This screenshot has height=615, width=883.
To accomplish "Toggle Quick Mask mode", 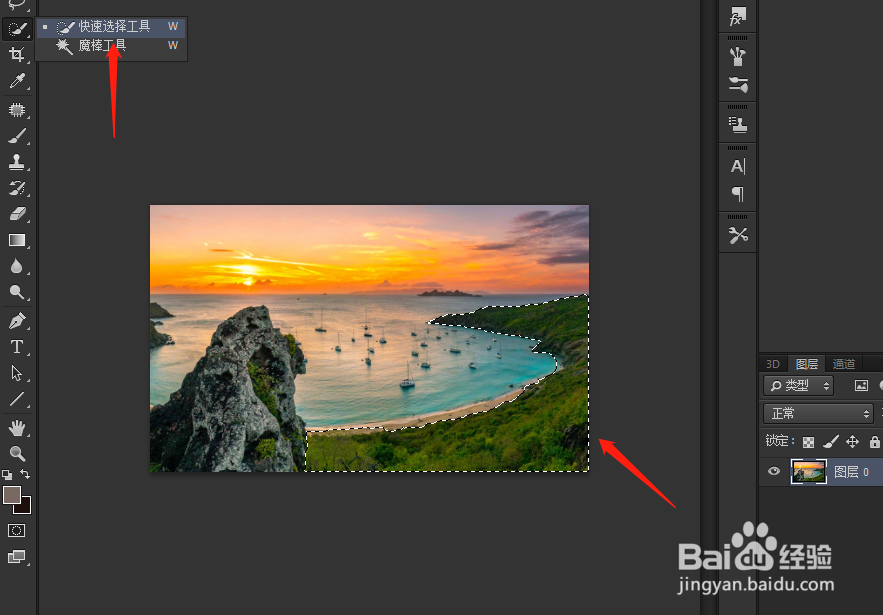I will [16, 531].
